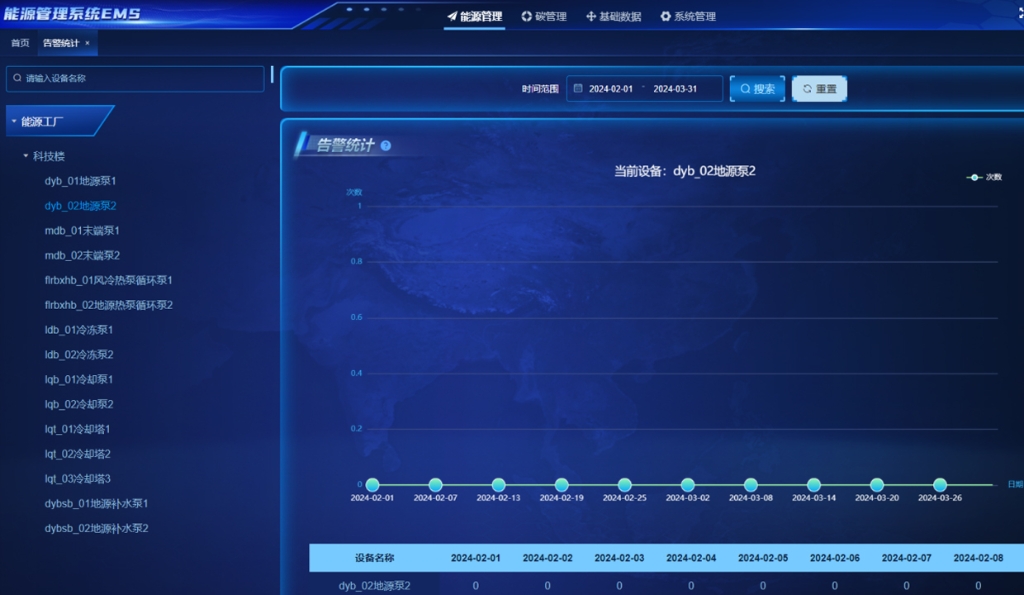
Task: Switch to the 首页 tab
Action: point(20,44)
